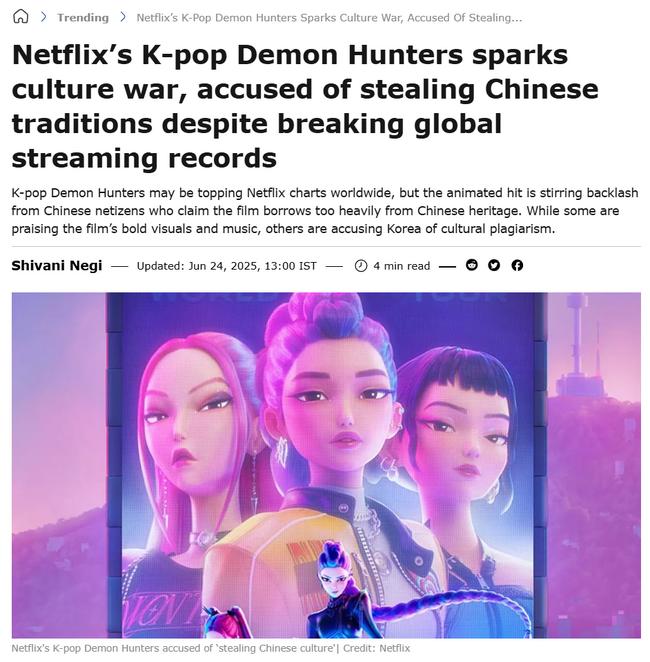Click the '4 min read' label

tap(401, 266)
